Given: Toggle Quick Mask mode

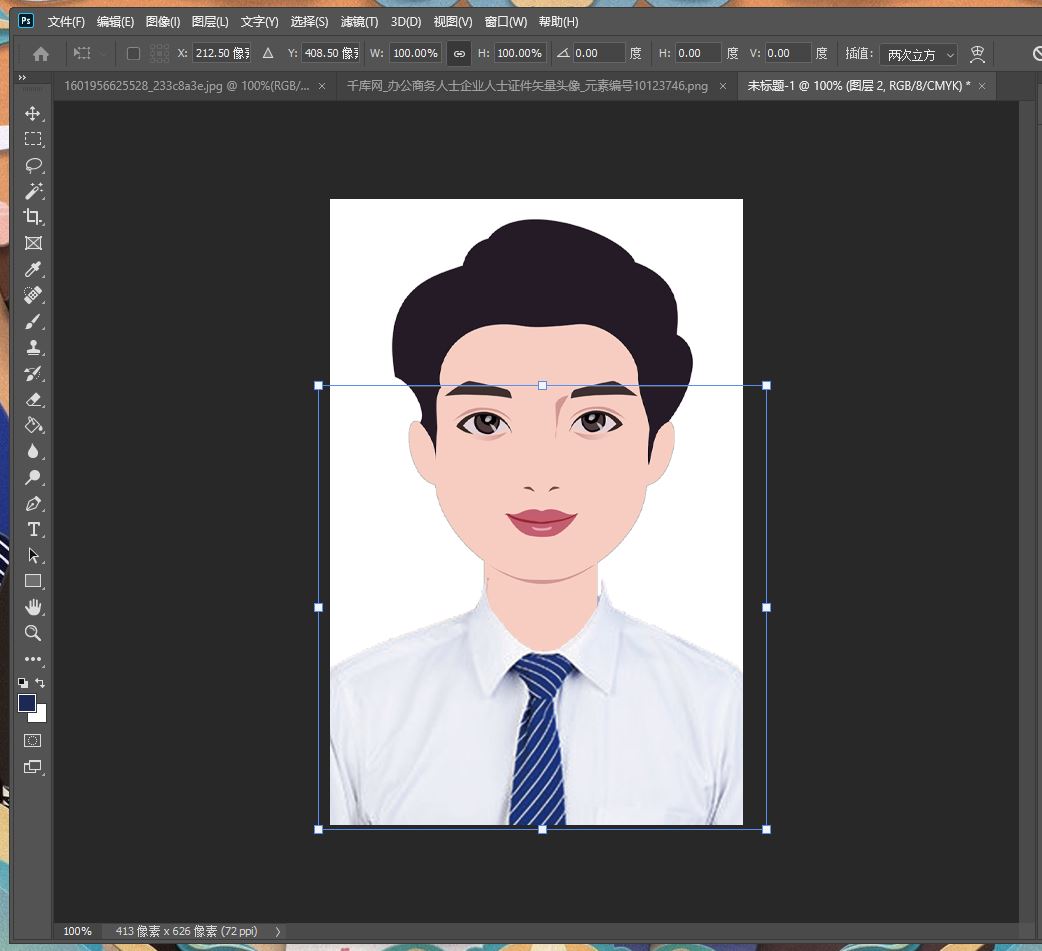Looking at the screenshot, I should click(33, 741).
